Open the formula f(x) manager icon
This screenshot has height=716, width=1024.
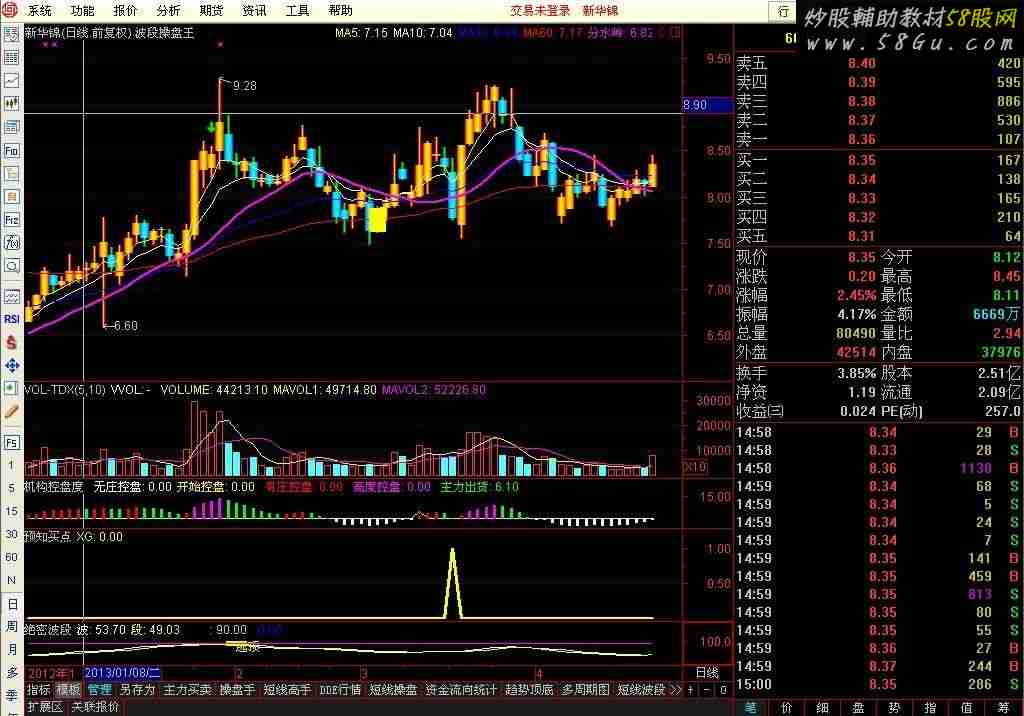pyautogui.click(x=12, y=242)
